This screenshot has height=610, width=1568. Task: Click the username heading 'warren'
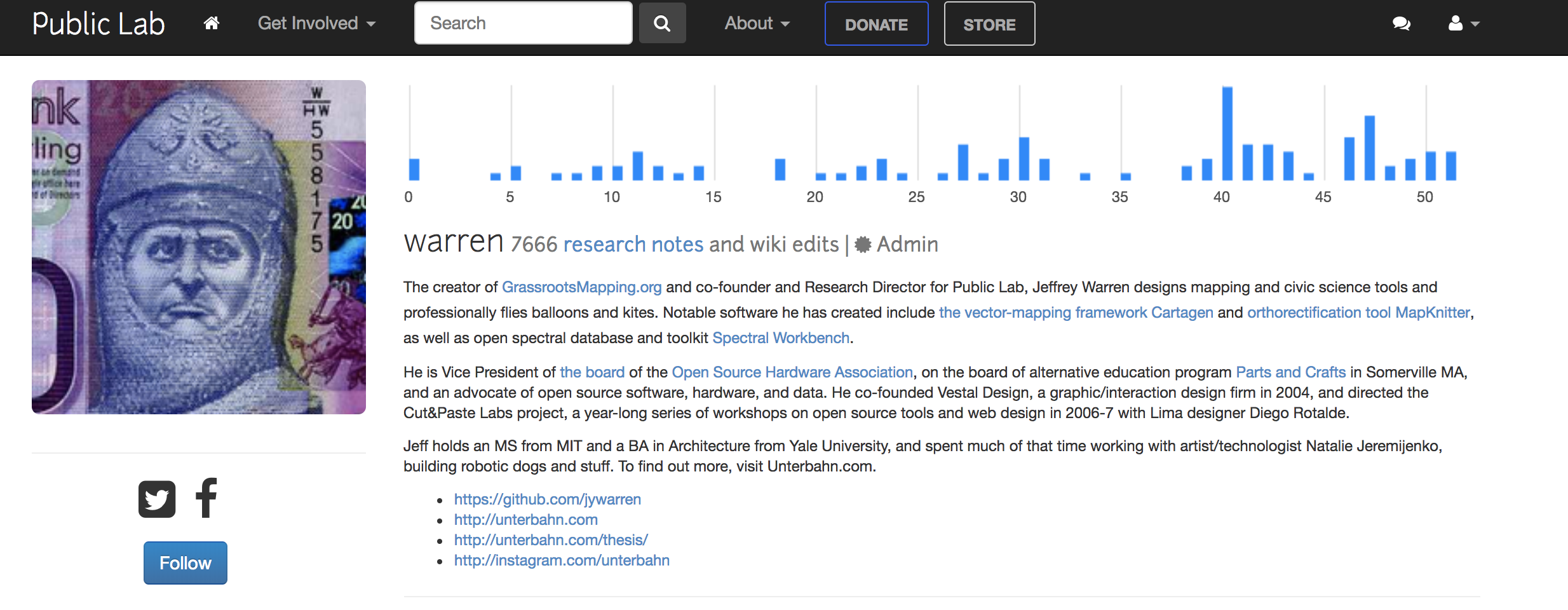[x=454, y=242]
